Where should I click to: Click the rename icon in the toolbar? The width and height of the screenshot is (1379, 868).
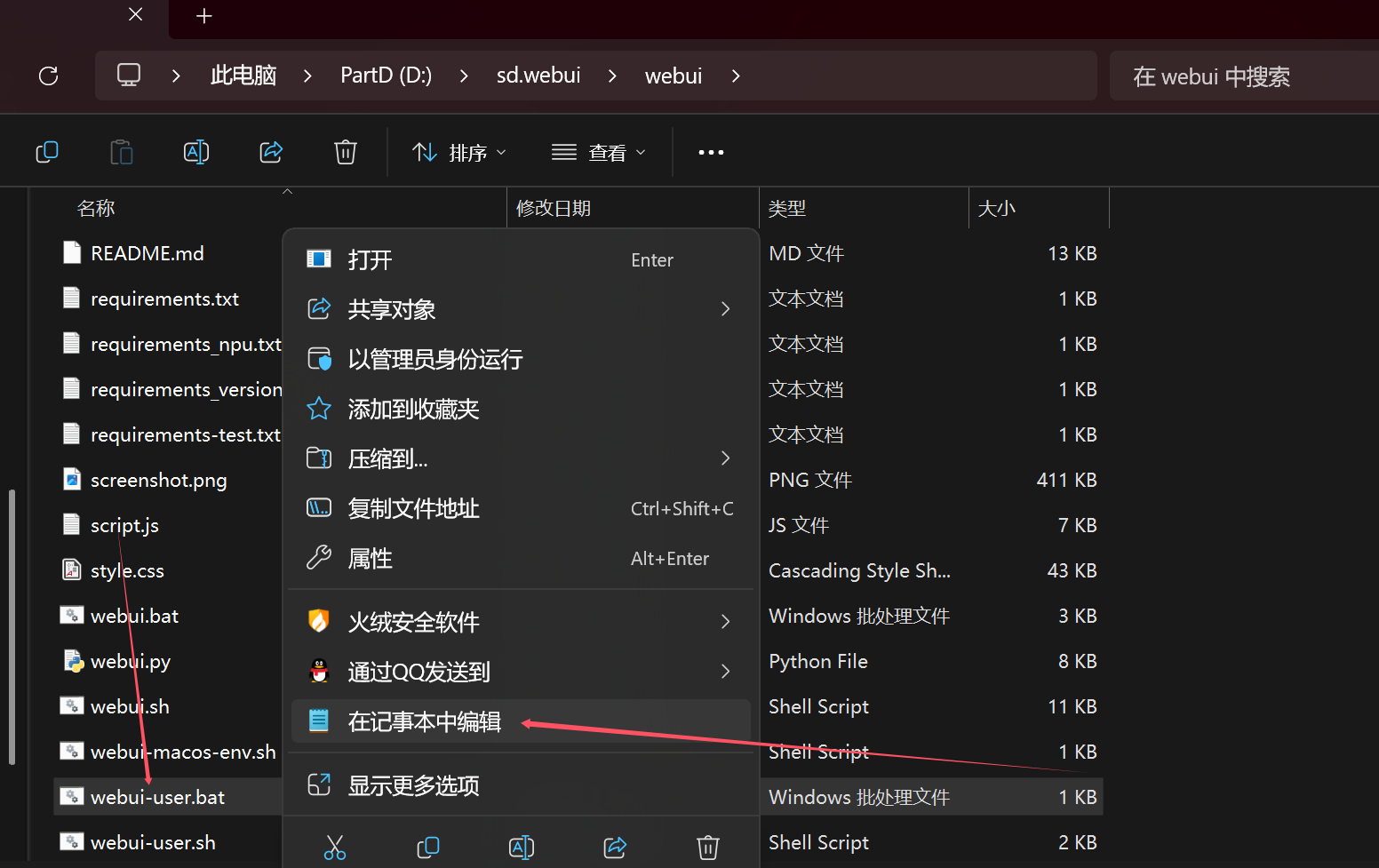tap(195, 153)
